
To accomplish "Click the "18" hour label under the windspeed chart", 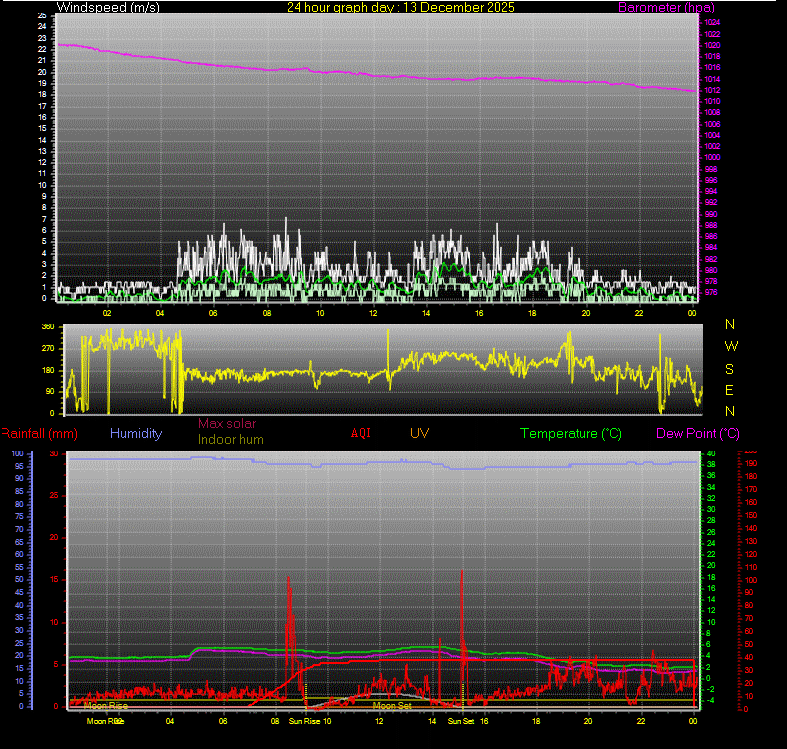I will coord(532,313).
